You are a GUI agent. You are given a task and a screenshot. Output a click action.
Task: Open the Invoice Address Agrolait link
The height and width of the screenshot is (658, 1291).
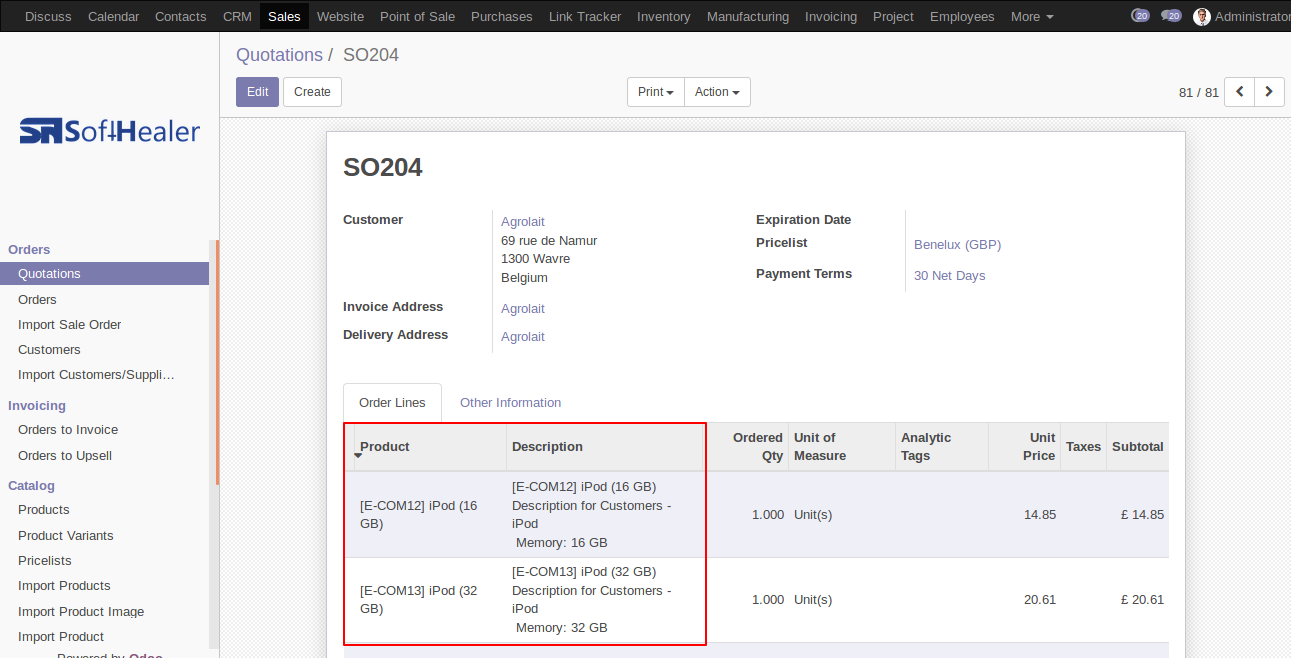[523, 309]
